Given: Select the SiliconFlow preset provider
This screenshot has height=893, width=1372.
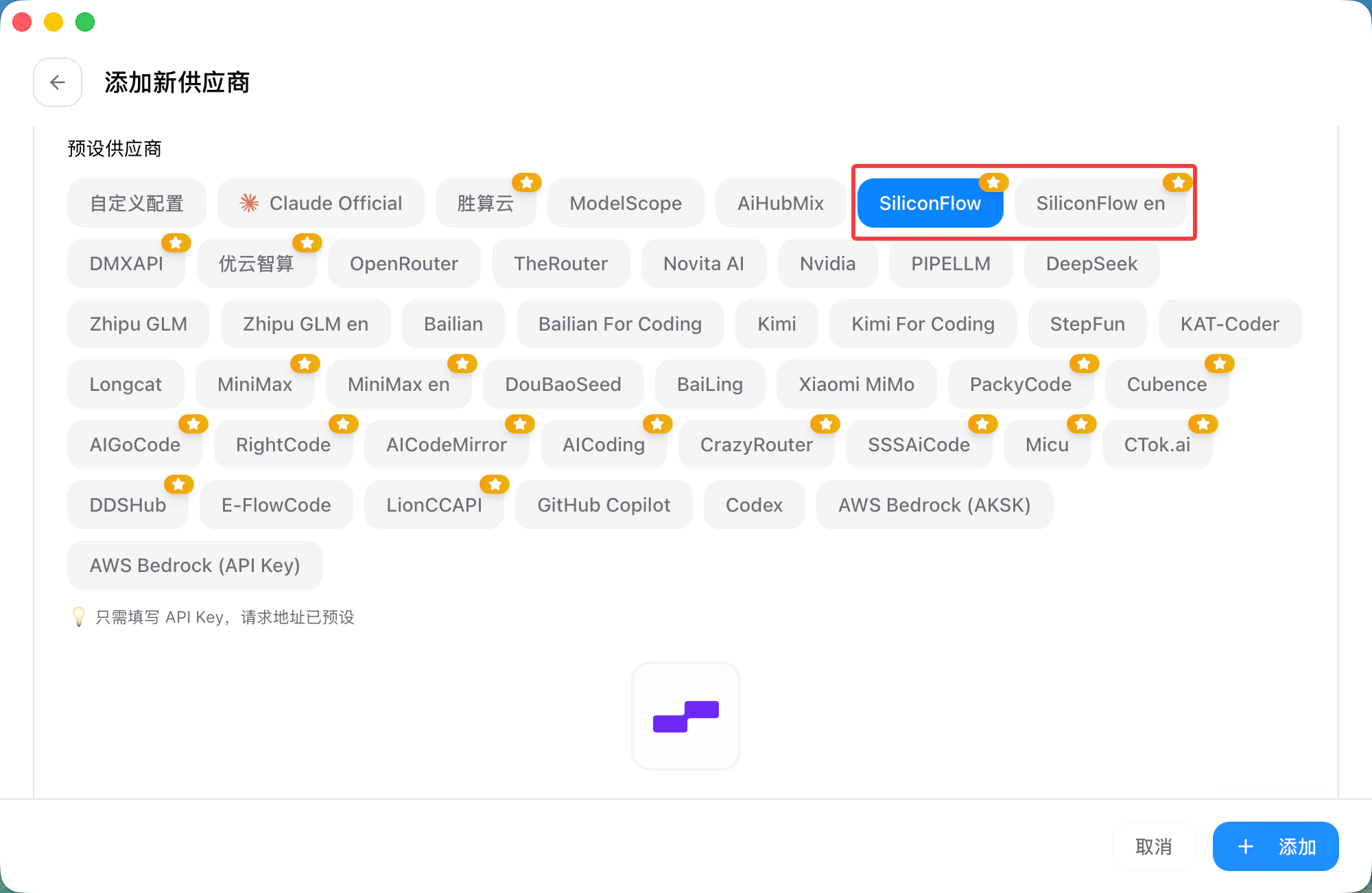Looking at the screenshot, I should [930, 203].
